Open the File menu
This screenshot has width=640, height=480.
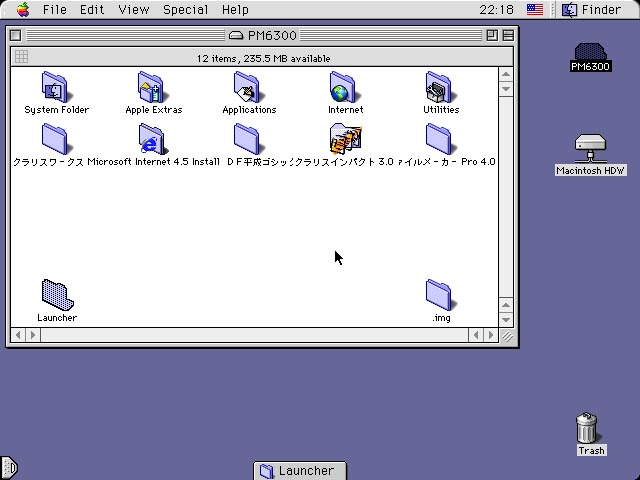[x=55, y=9]
